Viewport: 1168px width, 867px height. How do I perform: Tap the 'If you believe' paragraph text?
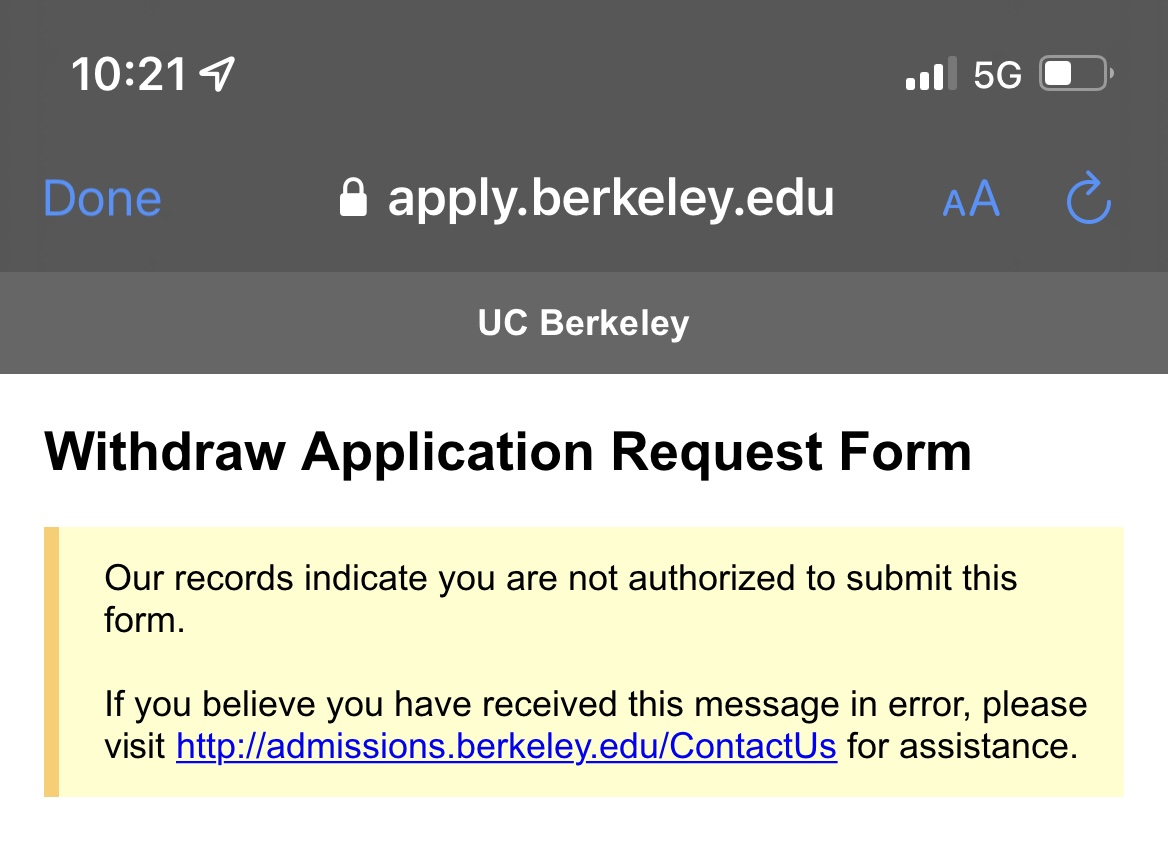[595, 704]
